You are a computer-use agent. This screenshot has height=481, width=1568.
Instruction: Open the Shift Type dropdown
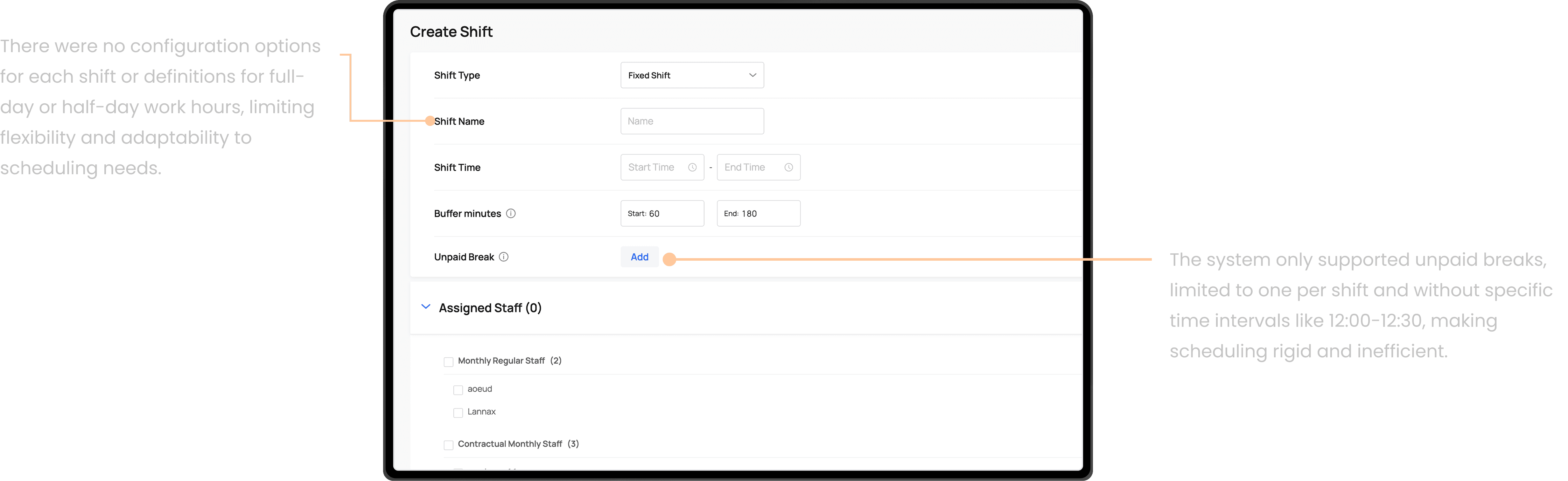(x=691, y=75)
